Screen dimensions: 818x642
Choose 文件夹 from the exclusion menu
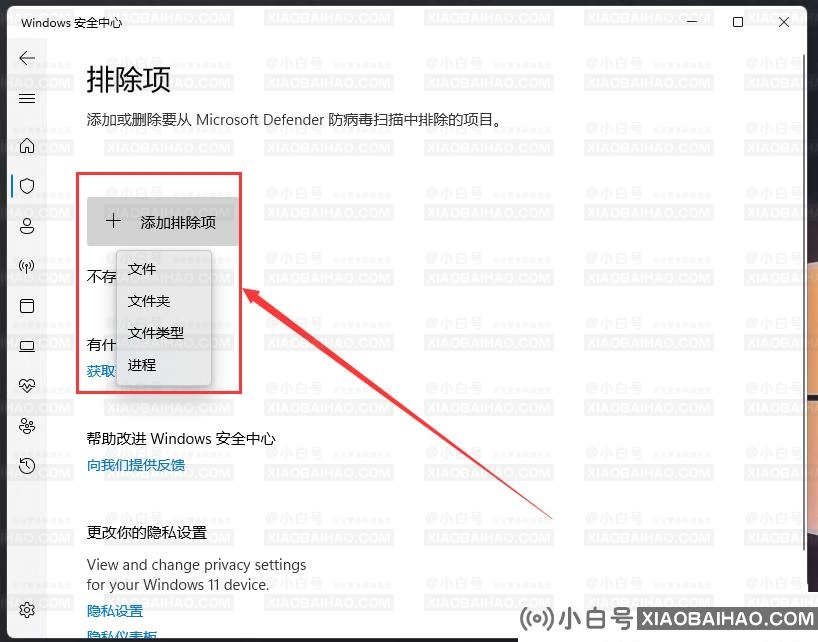[164, 301]
